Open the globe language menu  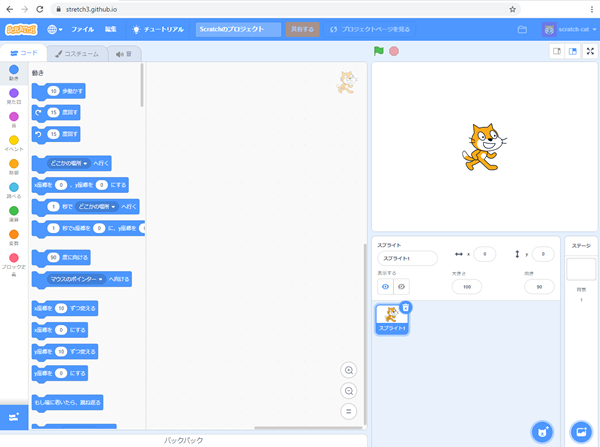click(55, 29)
